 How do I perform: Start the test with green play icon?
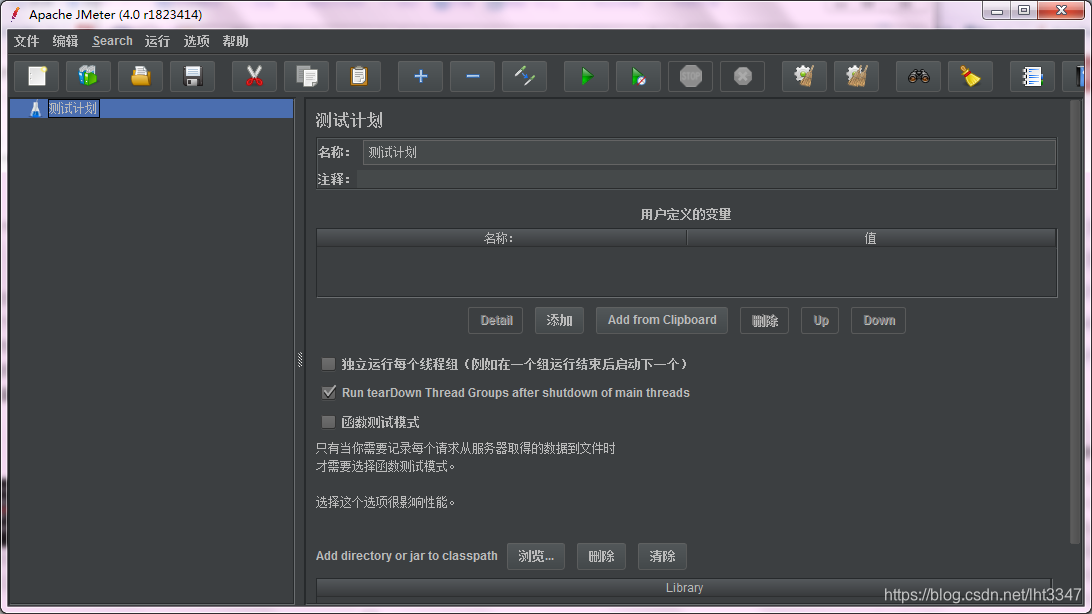[586, 76]
